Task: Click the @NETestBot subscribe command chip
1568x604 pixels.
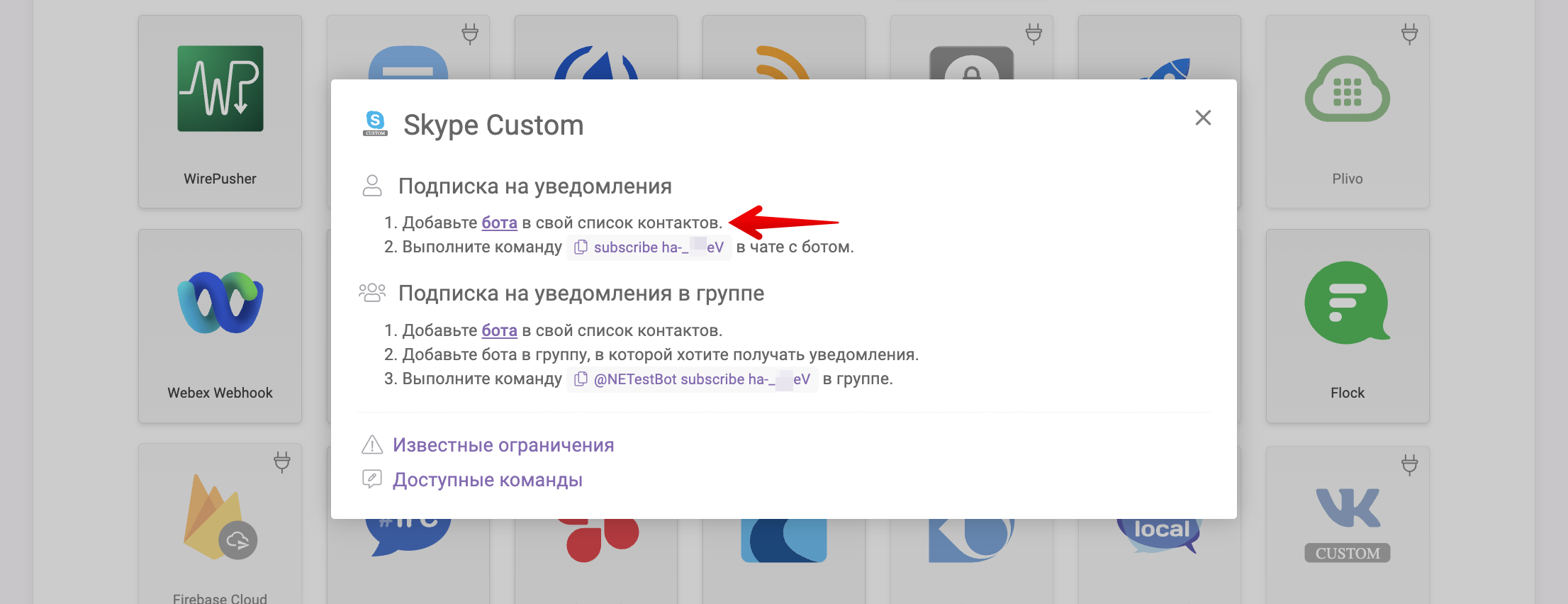Action: click(x=693, y=379)
